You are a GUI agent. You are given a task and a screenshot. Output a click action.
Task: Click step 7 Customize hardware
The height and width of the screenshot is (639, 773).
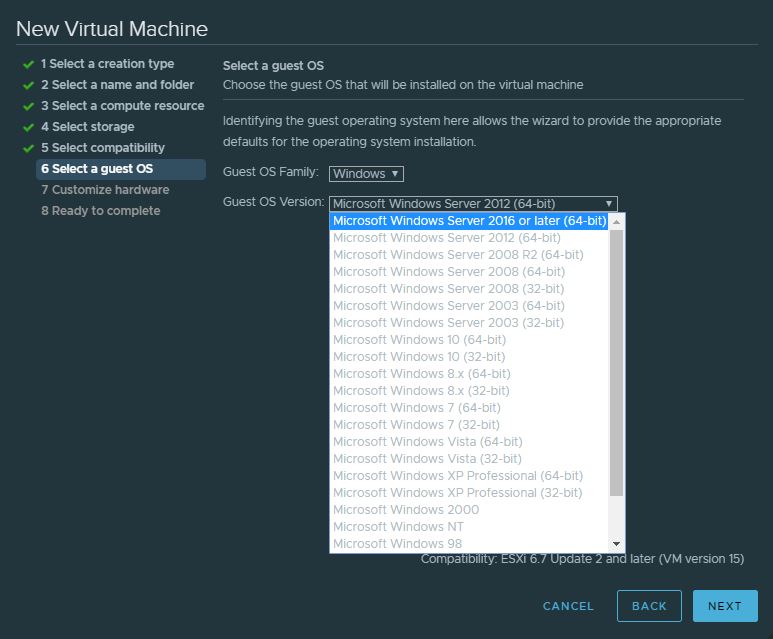coord(105,190)
